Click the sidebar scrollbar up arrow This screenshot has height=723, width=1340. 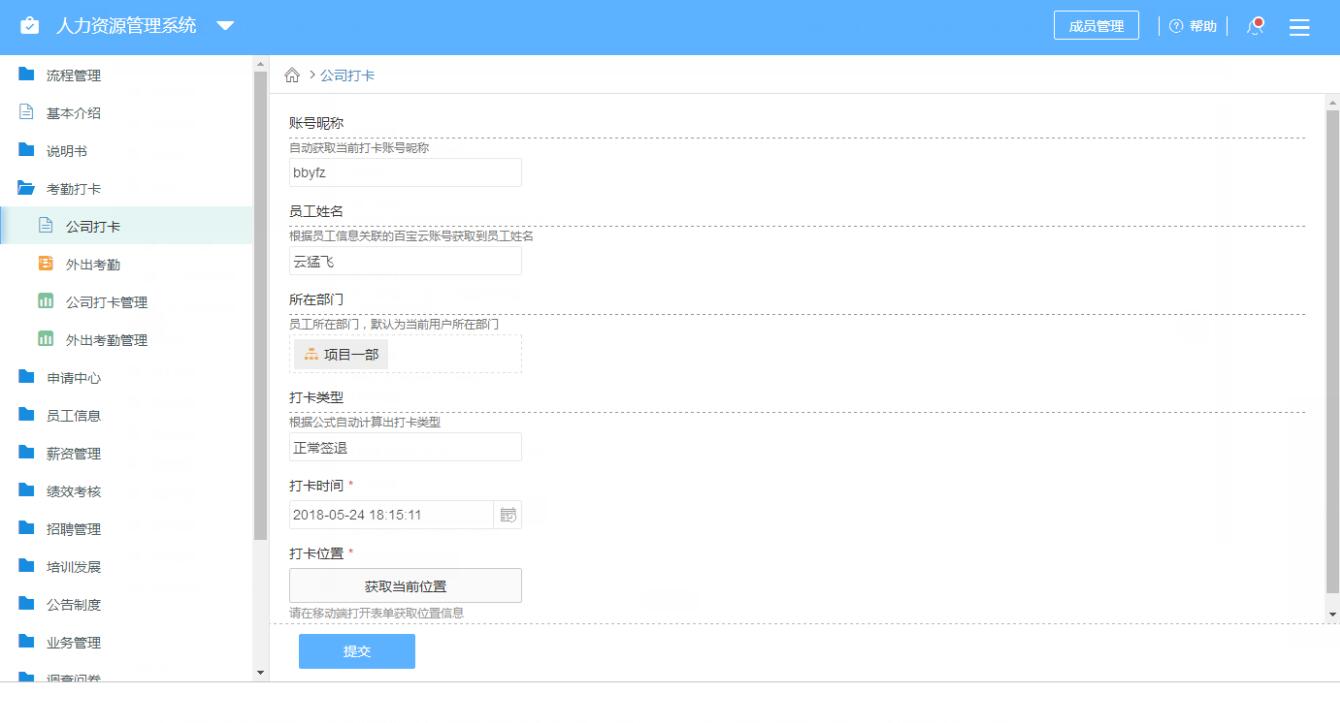click(x=261, y=64)
